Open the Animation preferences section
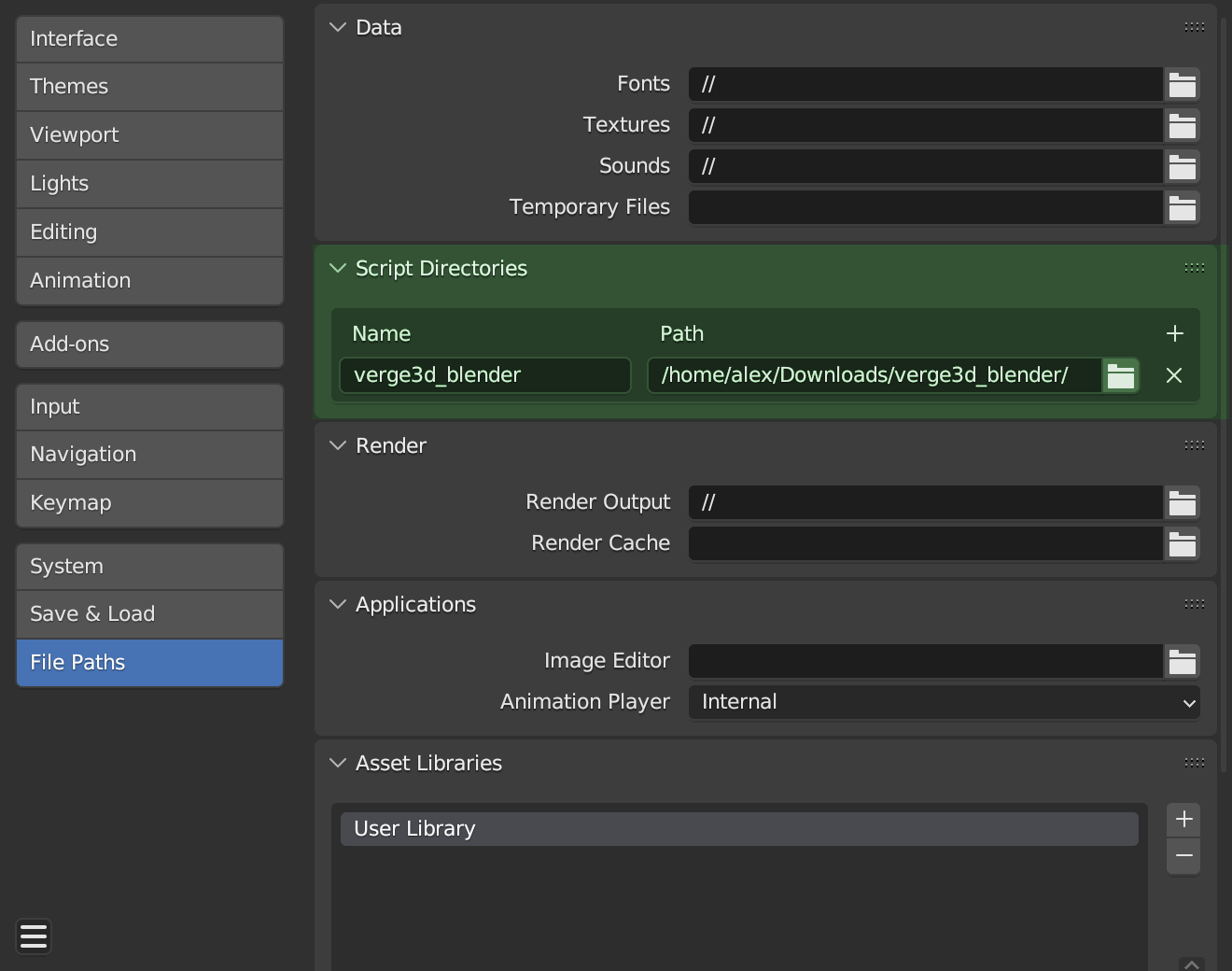1232x971 pixels. pos(149,281)
